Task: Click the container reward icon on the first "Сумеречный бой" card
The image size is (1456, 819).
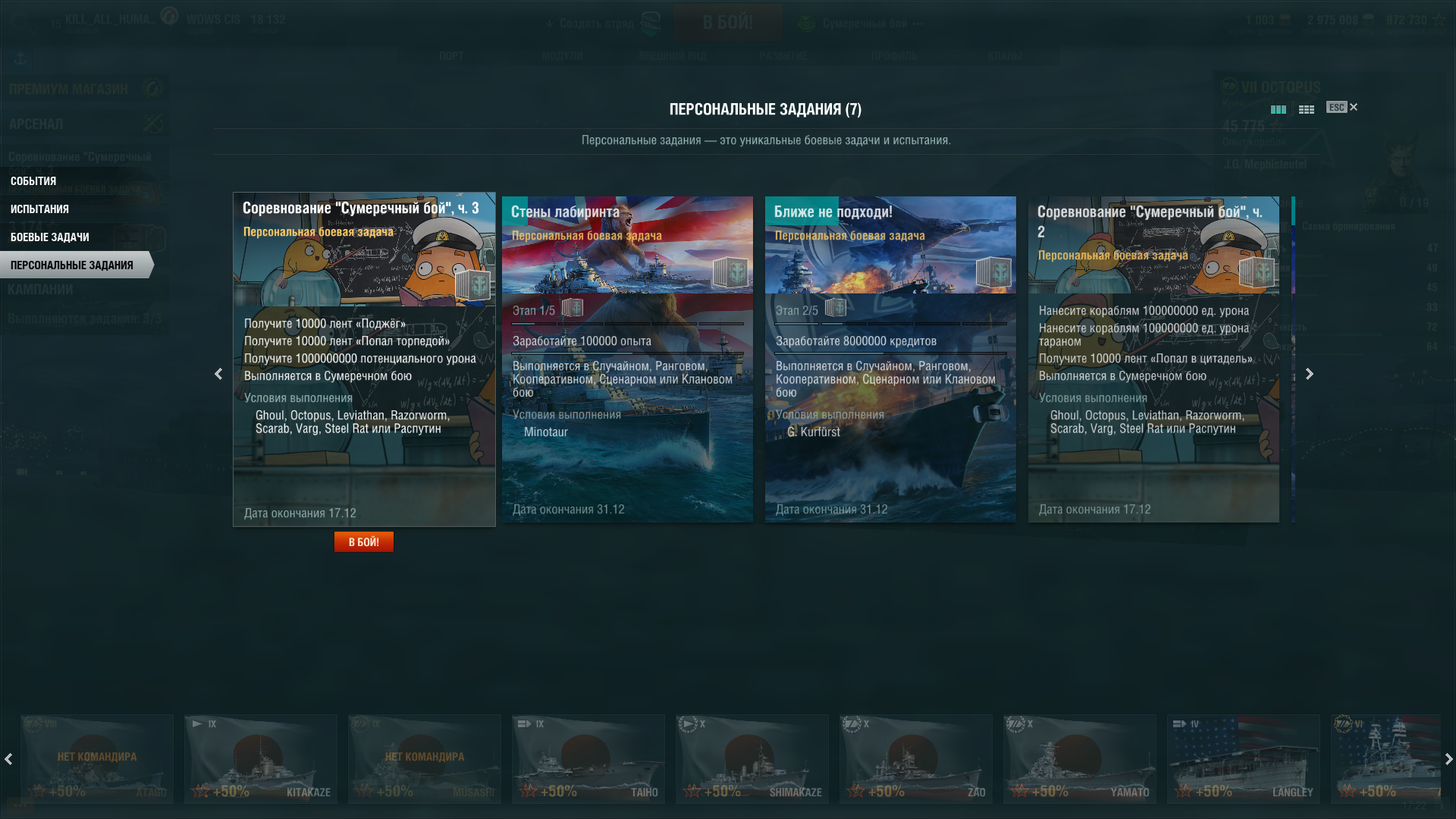Action: (x=472, y=284)
